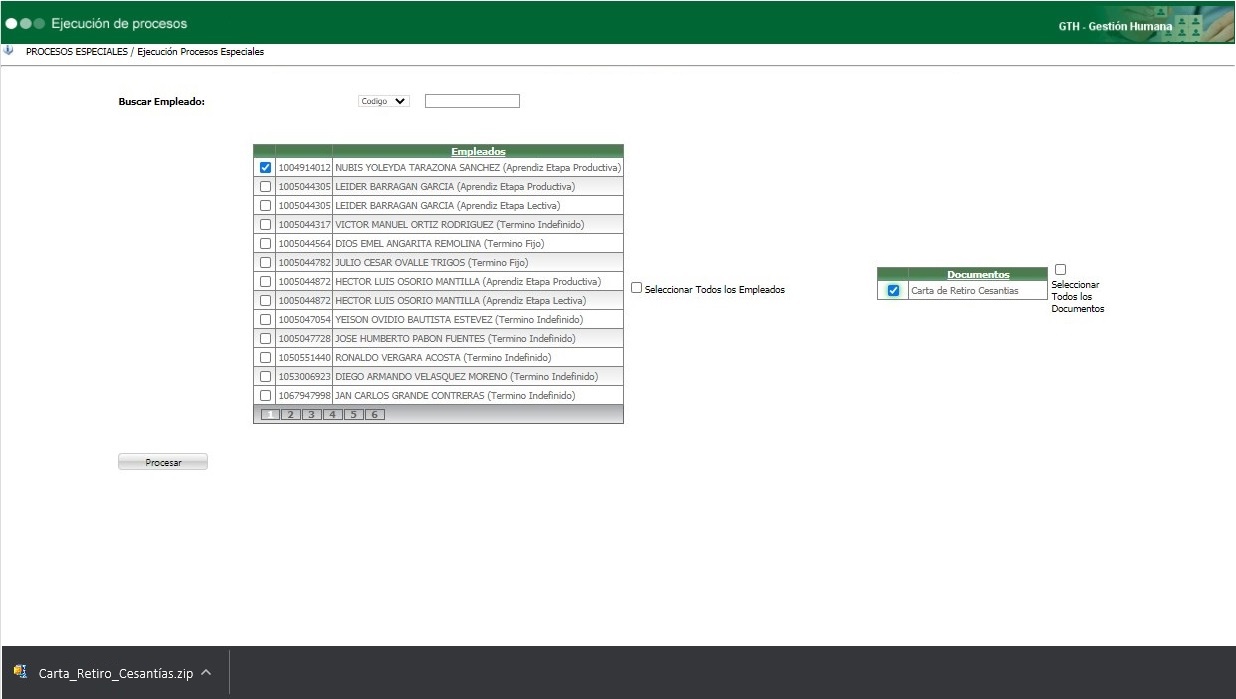
Task: Go to employee list page 3
Action: [x=312, y=414]
